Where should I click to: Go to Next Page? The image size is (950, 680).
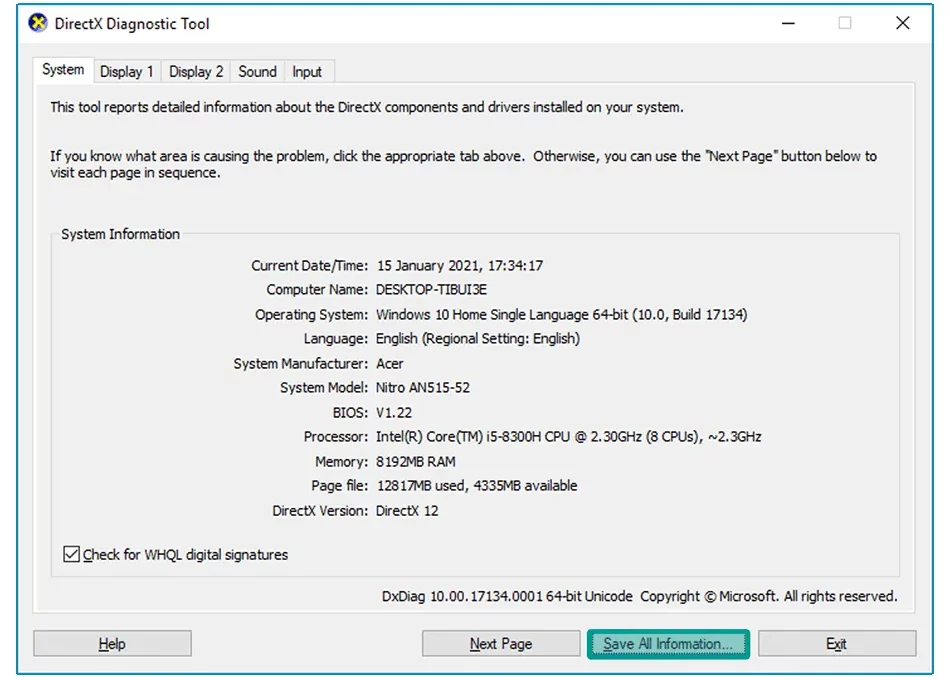(500, 644)
